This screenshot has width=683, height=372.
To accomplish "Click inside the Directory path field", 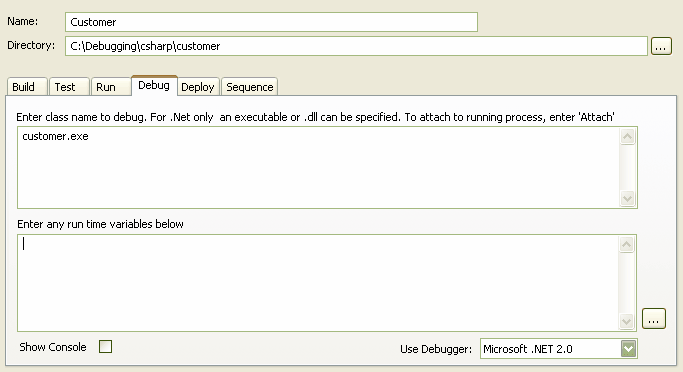I will (x=356, y=46).
